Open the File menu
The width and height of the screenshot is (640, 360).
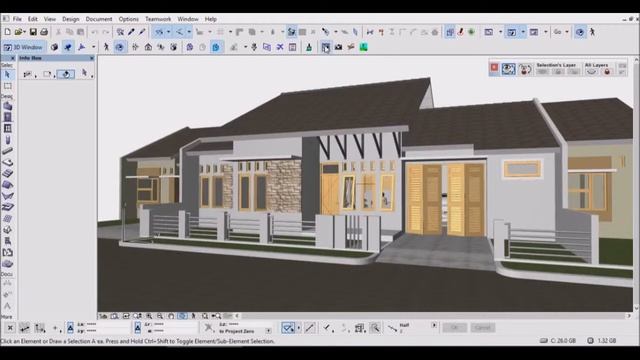[x=17, y=19]
